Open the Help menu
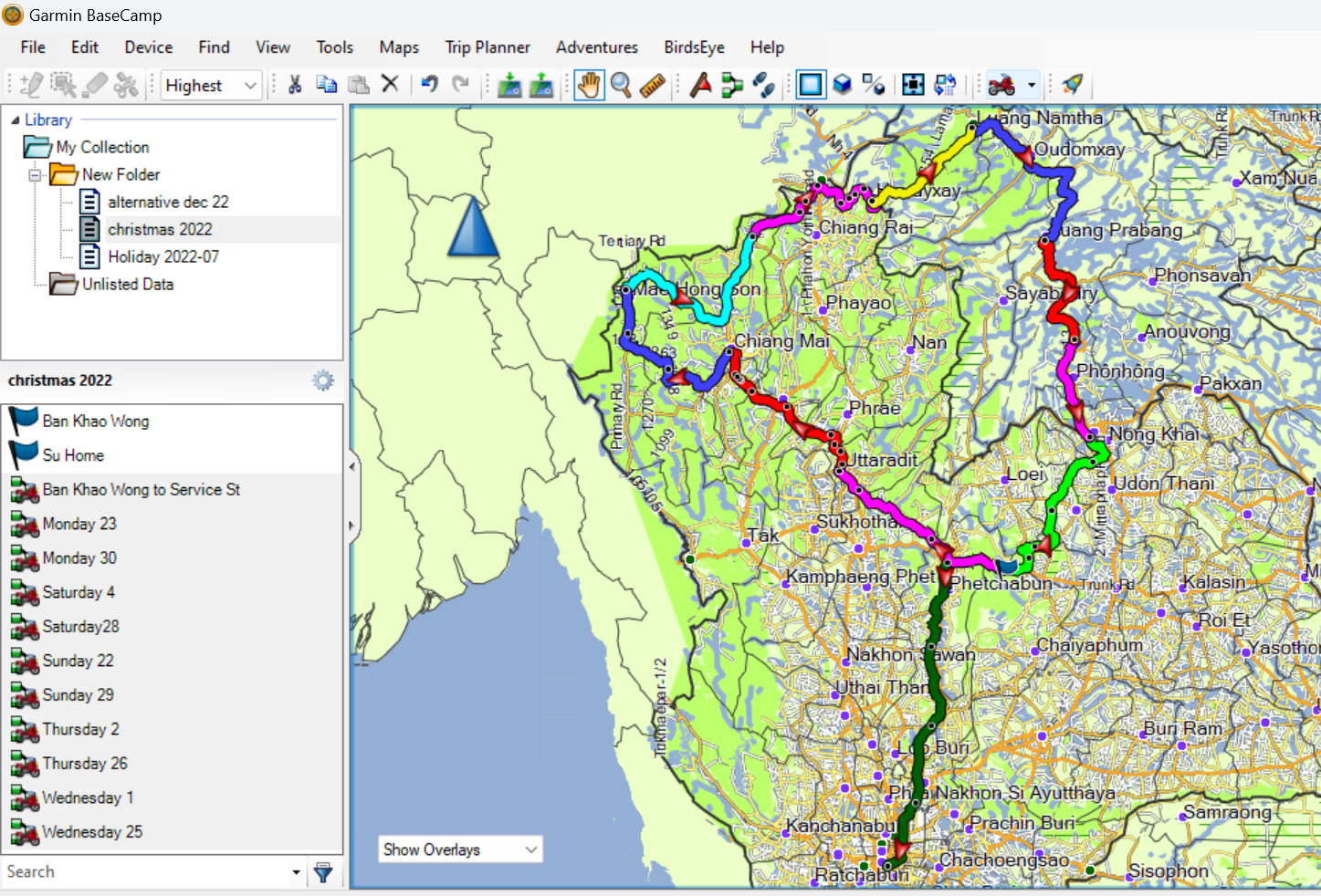The width and height of the screenshot is (1321, 896). tap(767, 47)
